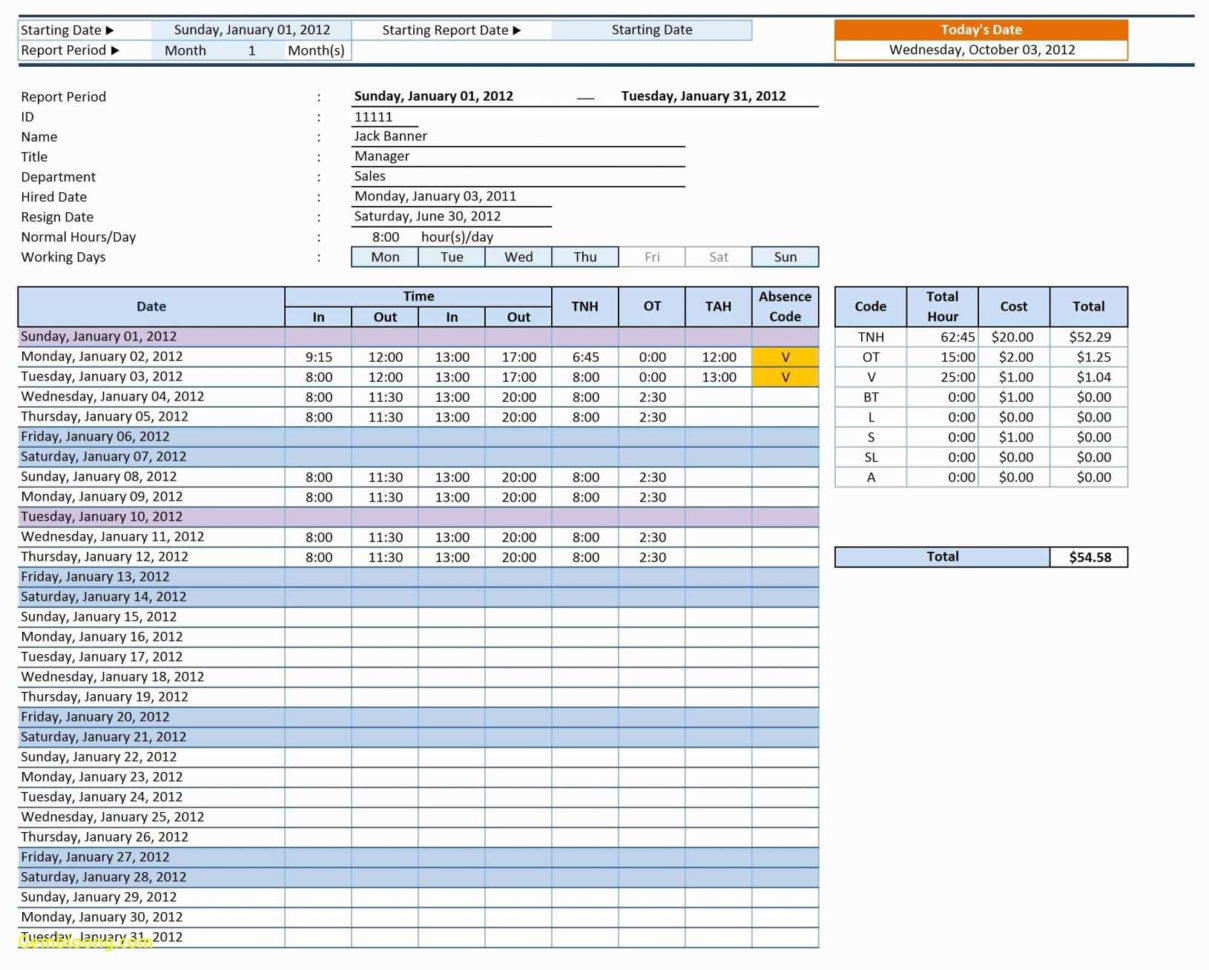
Task: Select the row Friday, January 20, 2012
Action: [418, 717]
